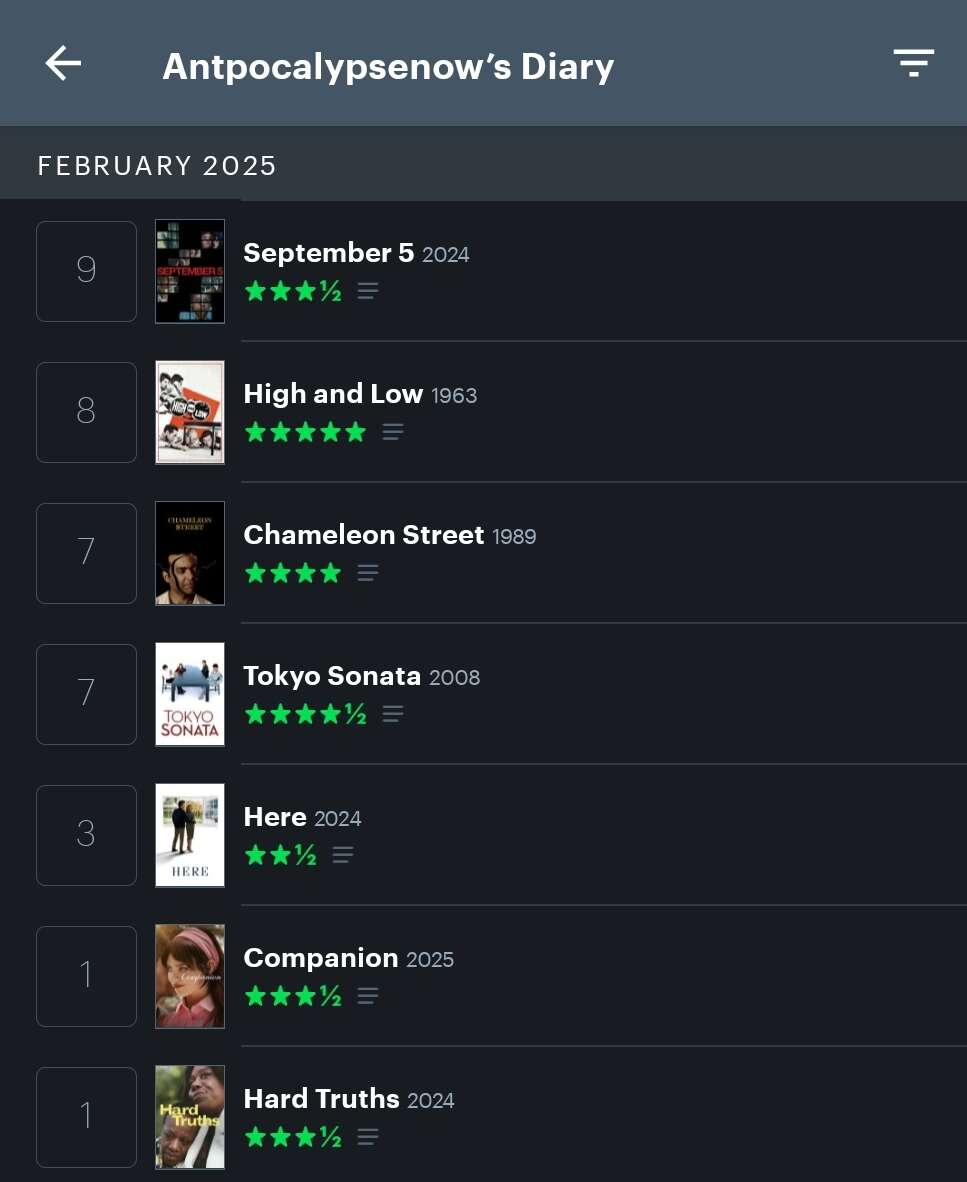Screen dimensions: 967x1182
Task: Open the diary filter options icon
Action: pos(913,63)
